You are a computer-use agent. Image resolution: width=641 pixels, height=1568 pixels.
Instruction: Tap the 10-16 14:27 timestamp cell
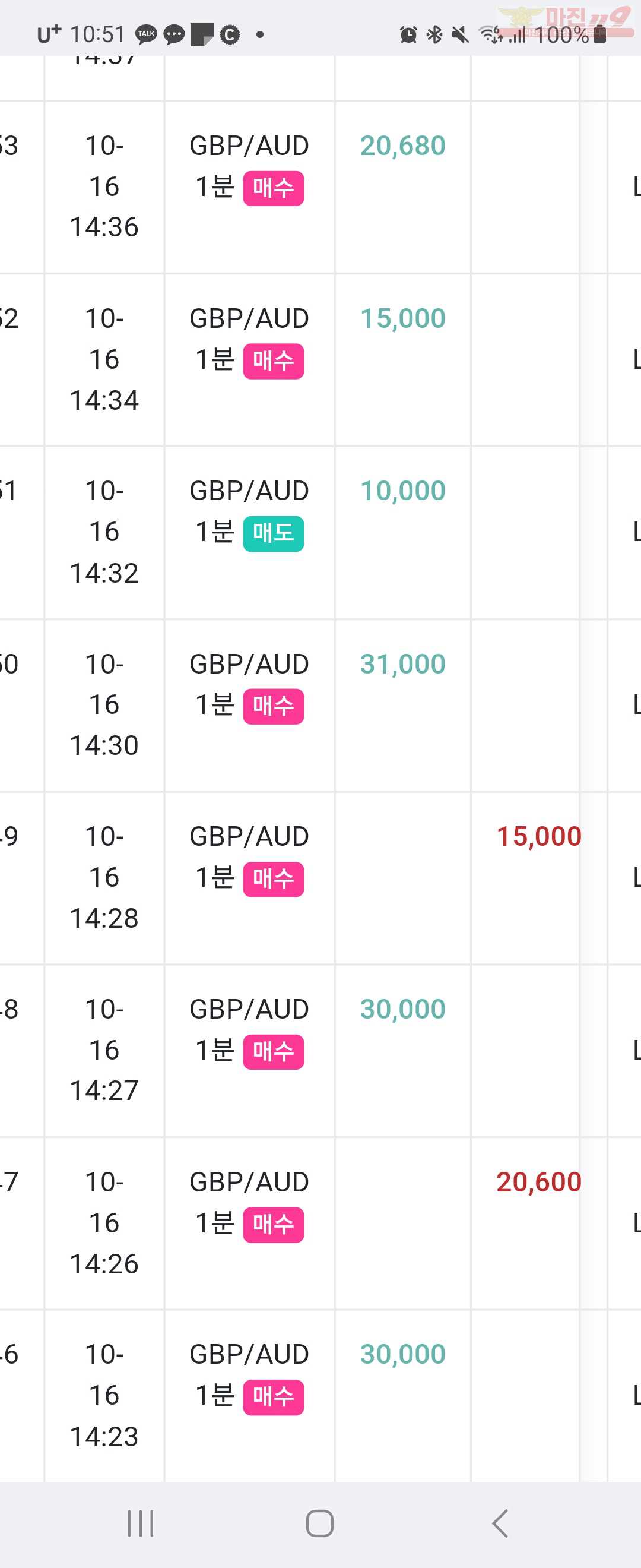point(104,1050)
